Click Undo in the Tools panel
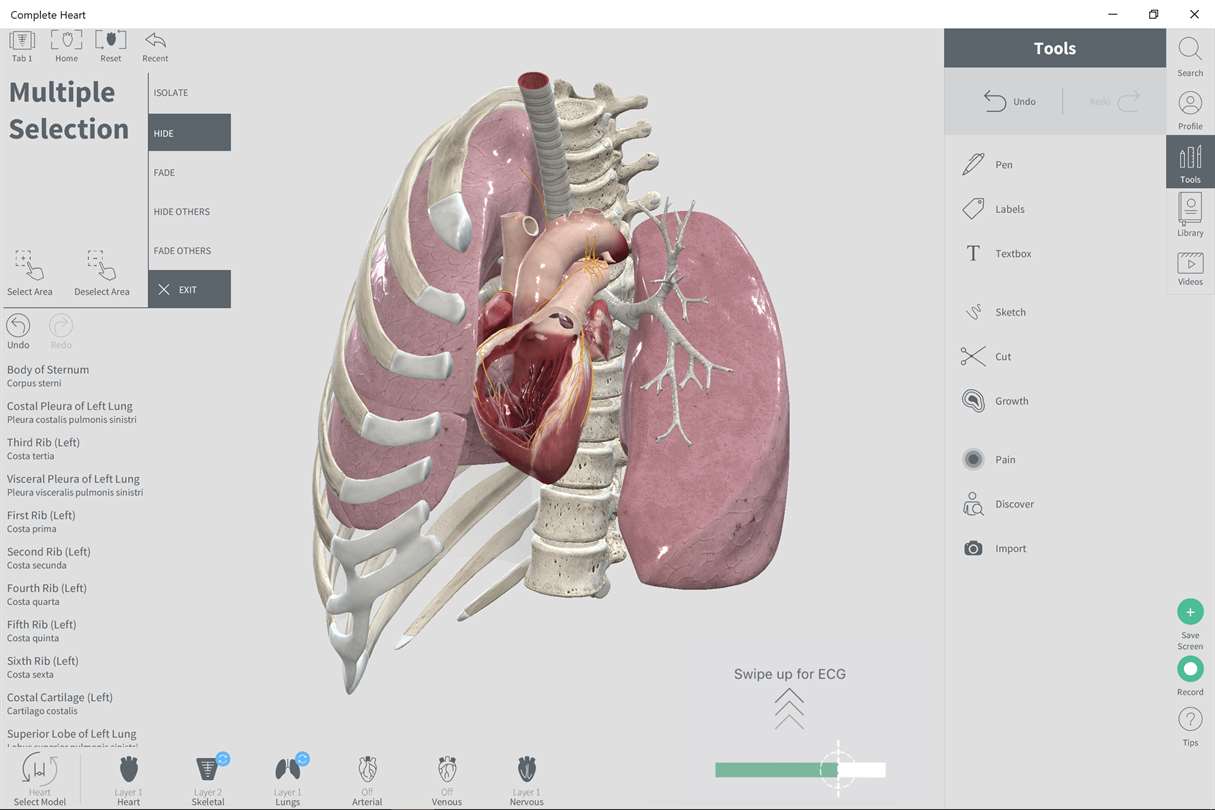 tap(1009, 101)
